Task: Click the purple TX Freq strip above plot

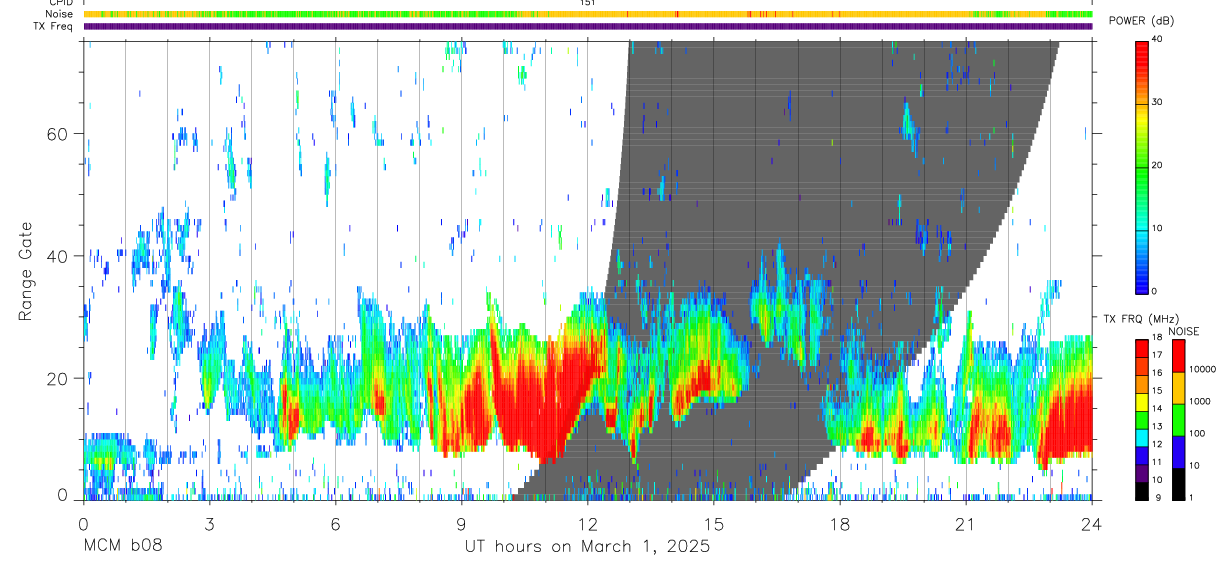Action: pyautogui.click(x=588, y=26)
